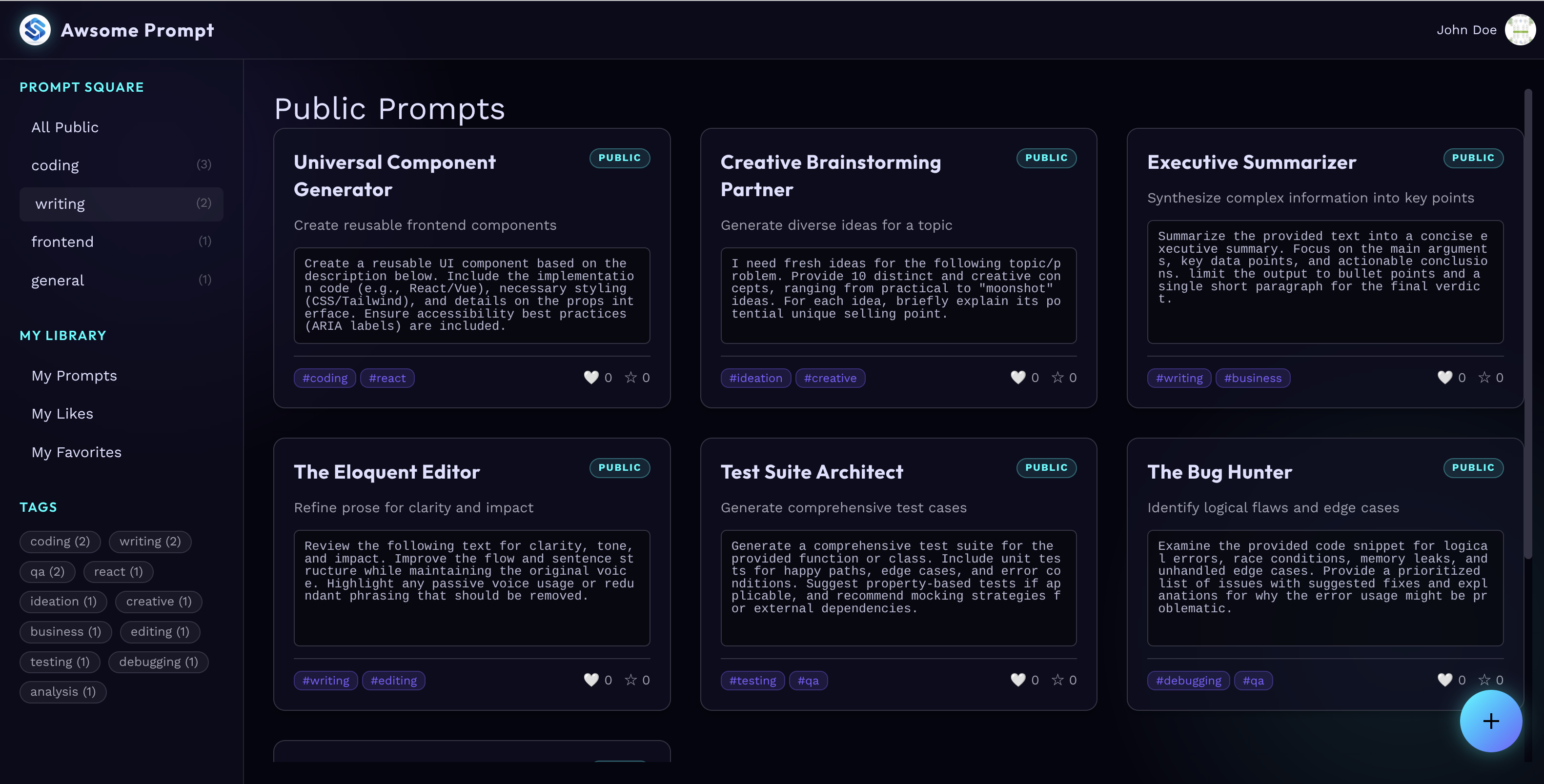Like the Executive Summarizer with heart icon
The height and width of the screenshot is (784, 1544).
point(1444,377)
